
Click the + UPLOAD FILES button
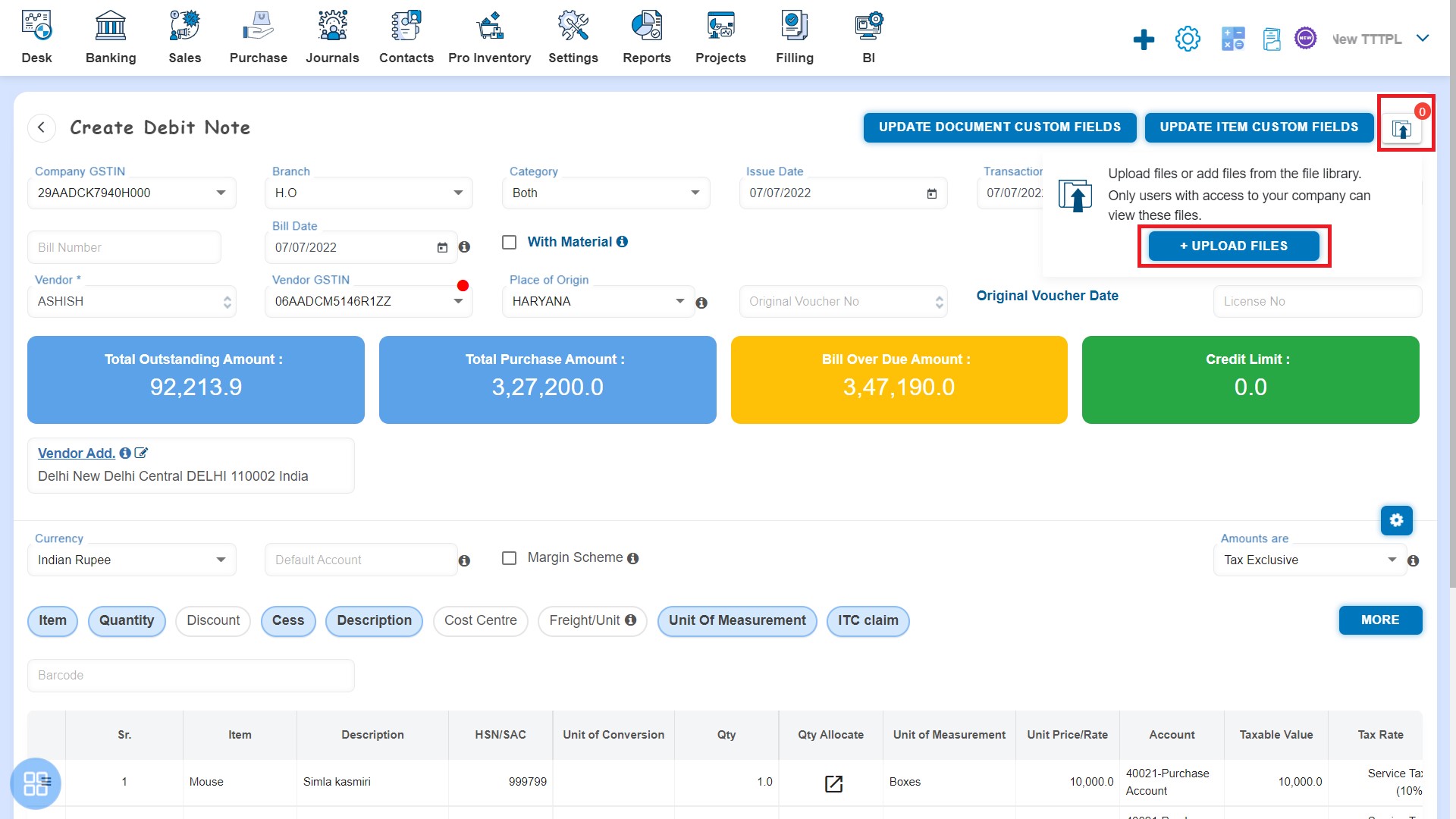click(1234, 245)
